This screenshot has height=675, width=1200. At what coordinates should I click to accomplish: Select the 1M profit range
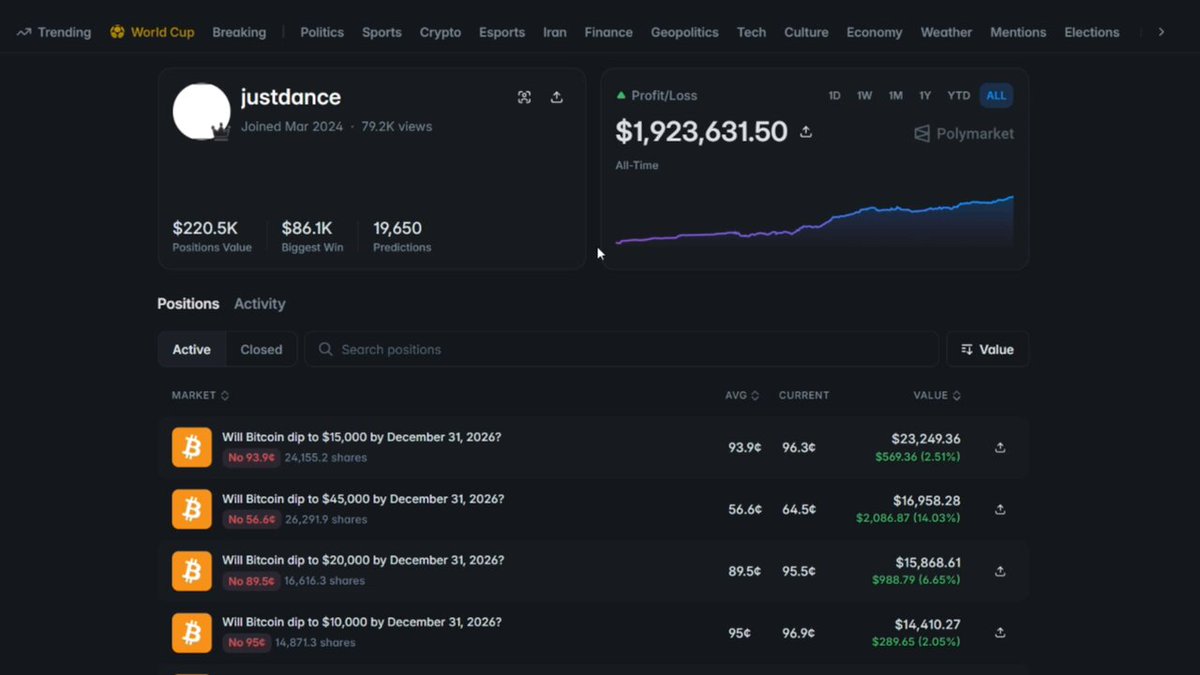click(x=895, y=96)
